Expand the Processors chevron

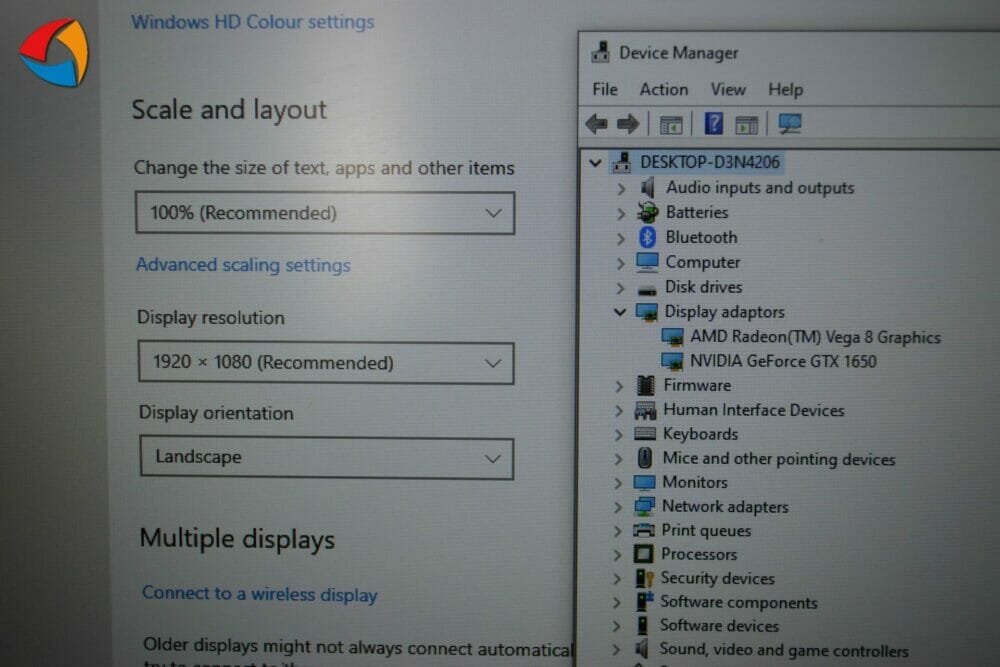617,555
